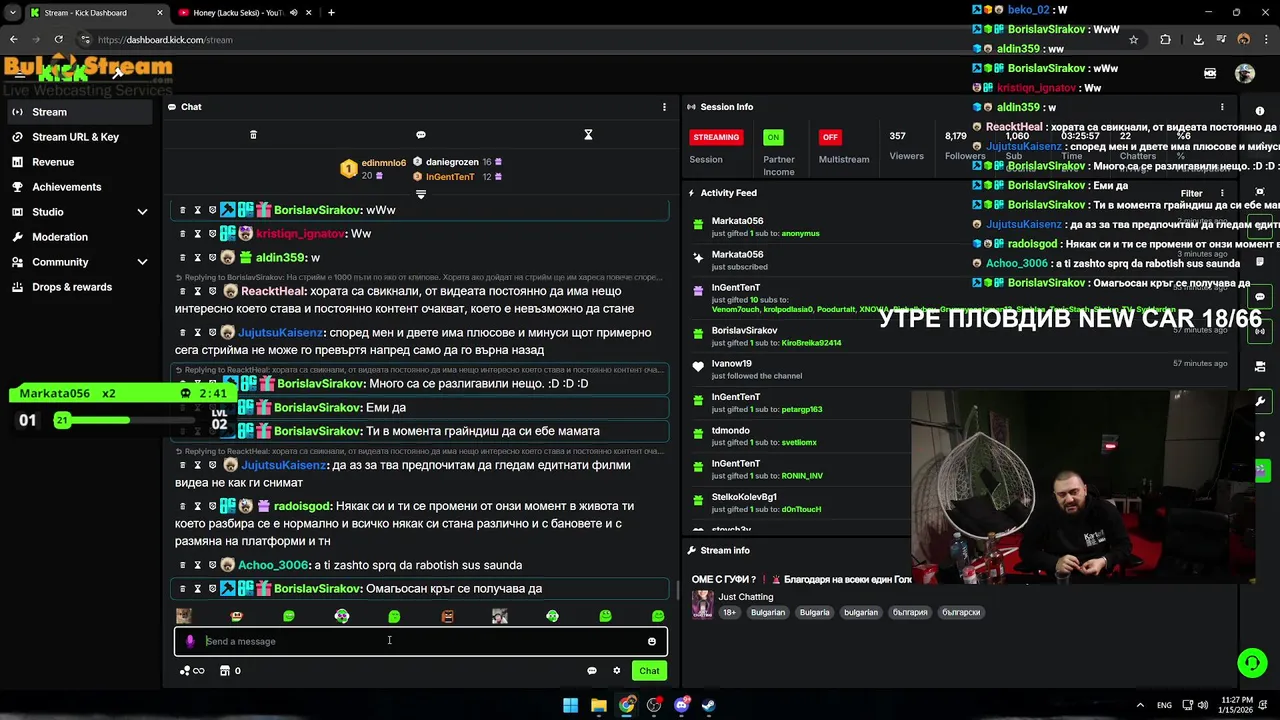Insert the first dog emote from quick emotes
Screen dimensions: 1280x720
184,616
